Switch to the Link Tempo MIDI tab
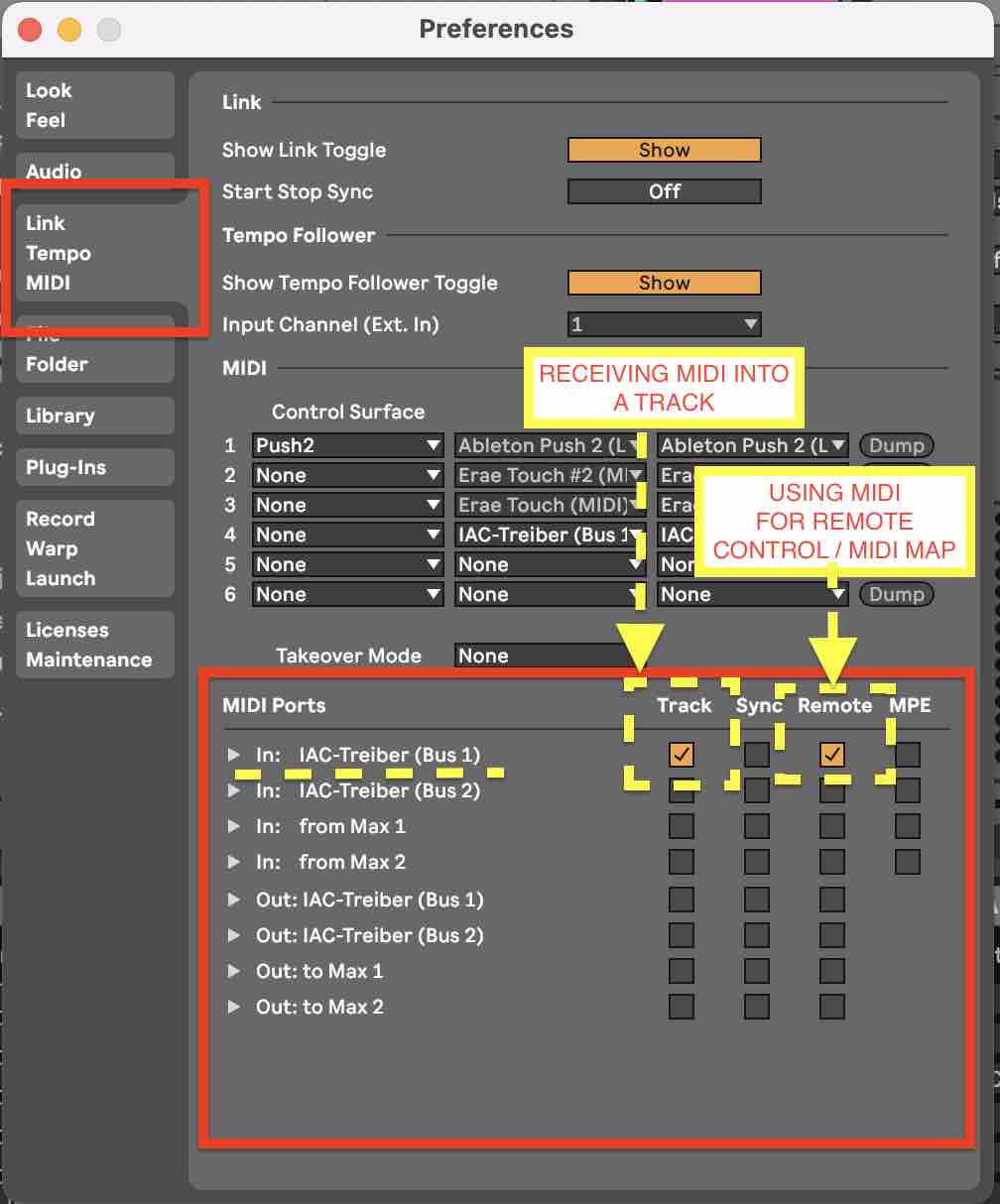This screenshot has width=1000, height=1204. [x=59, y=253]
